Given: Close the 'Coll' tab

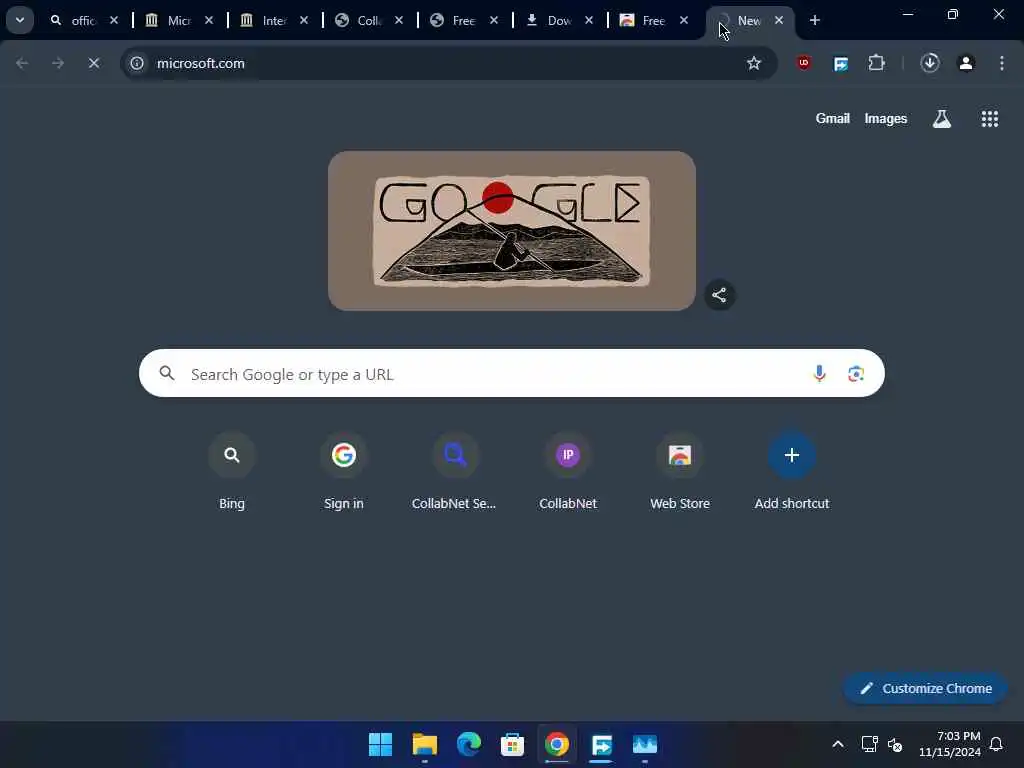Looking at the screenshot, I should point(399,20).
